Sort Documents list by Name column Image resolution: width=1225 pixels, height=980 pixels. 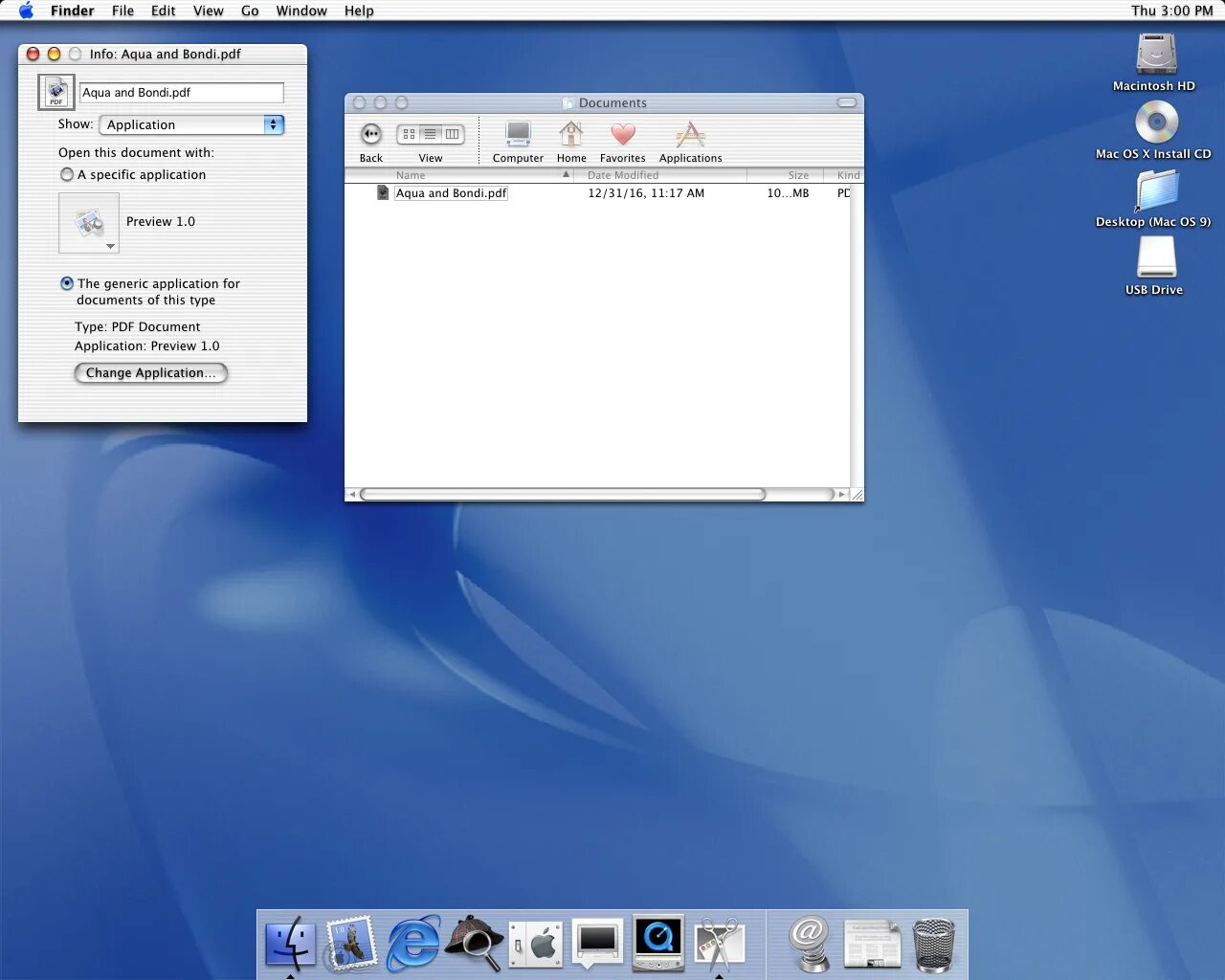[458, 175]
